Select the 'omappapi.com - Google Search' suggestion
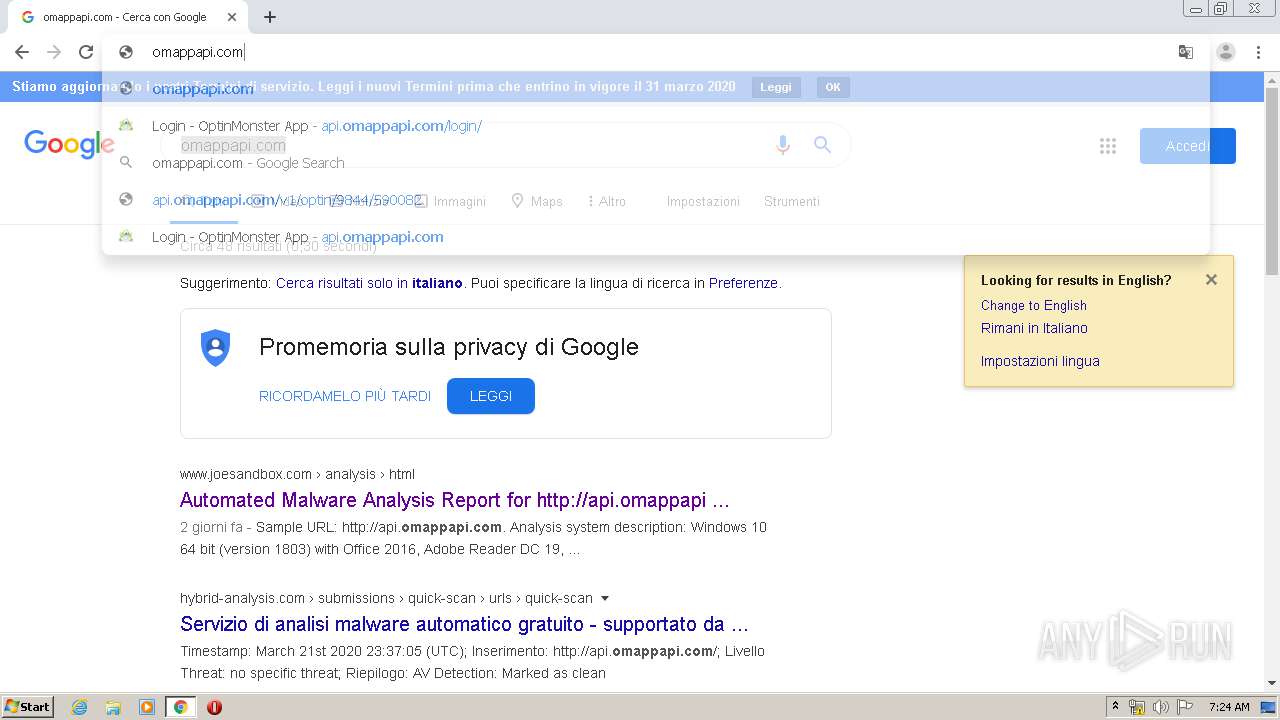 tap(655, 163)
